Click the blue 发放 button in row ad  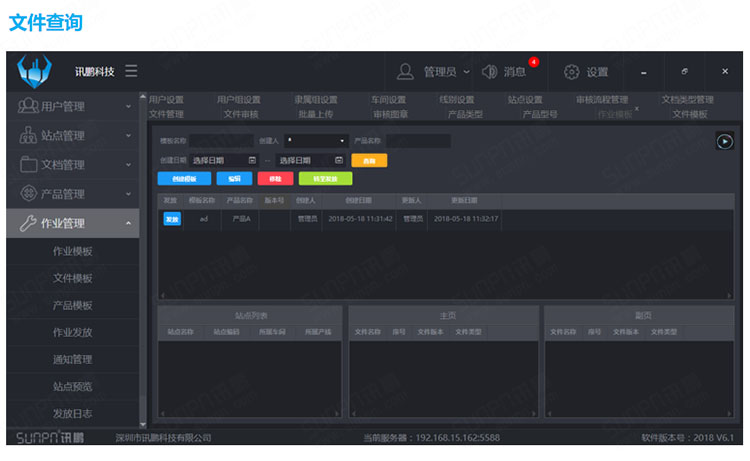pos(172,218)
